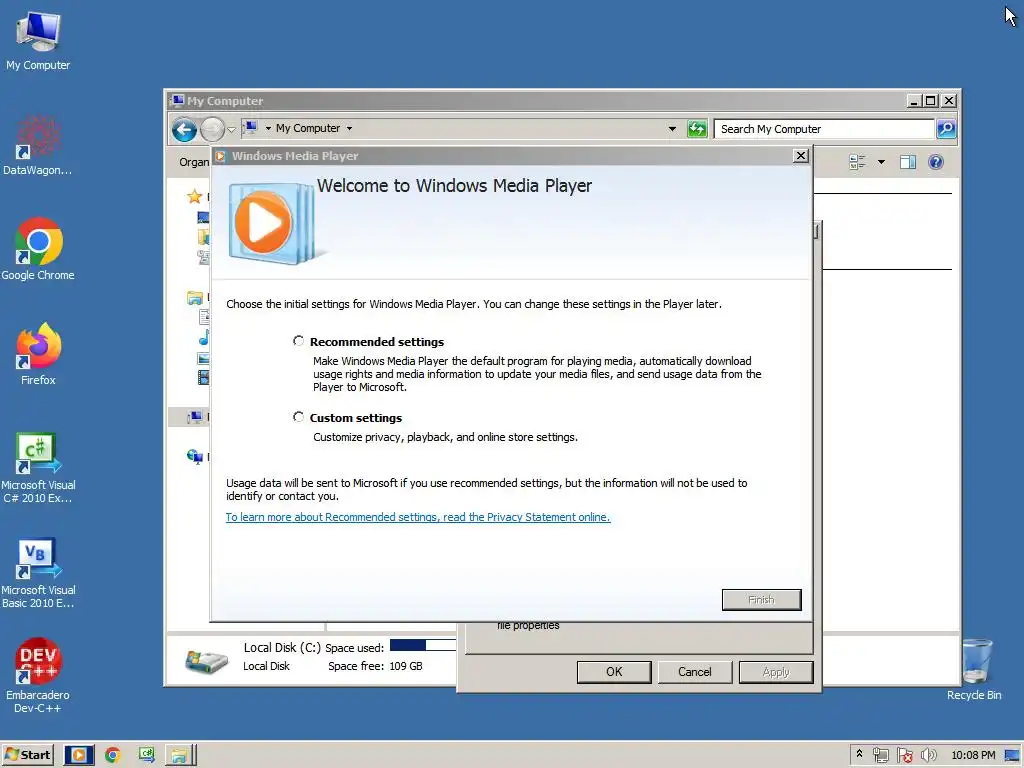
Task: Click the network tray icon
Action: coord(880,755)
